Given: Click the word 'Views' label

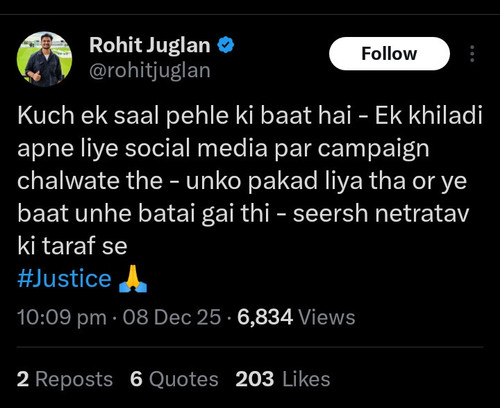Looking at the screenshot, I should pyautogui.click(x=327, y=317).
